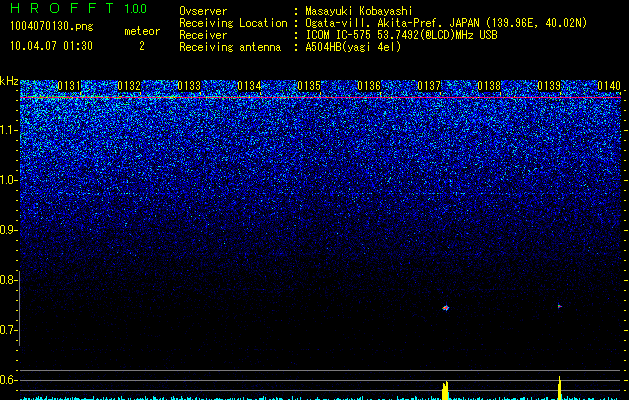
Task: Click the A504HB(yagi 4el) antenna text
Action: [x=353, y=47]
